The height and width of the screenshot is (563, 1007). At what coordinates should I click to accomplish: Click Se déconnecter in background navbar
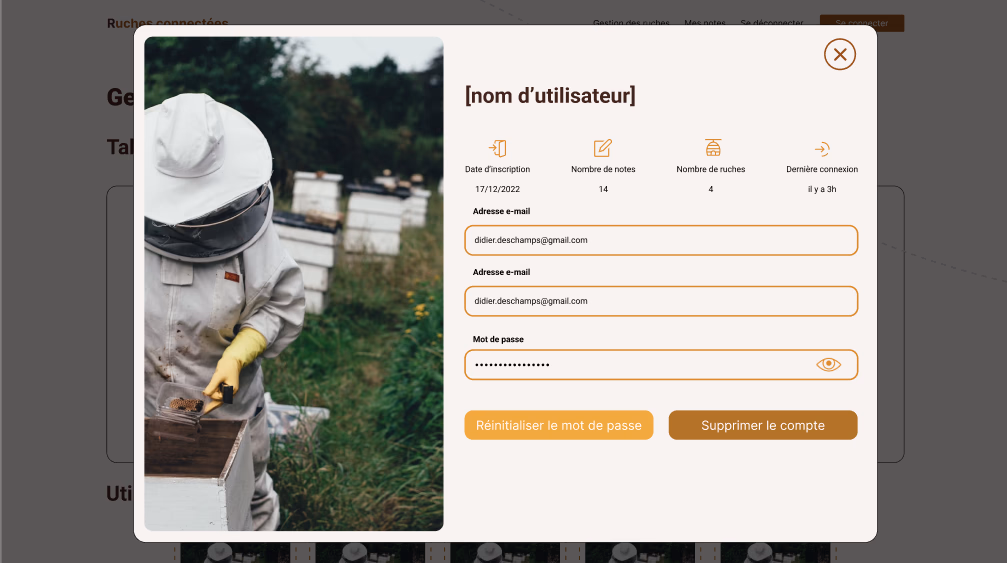pos(771,22)
